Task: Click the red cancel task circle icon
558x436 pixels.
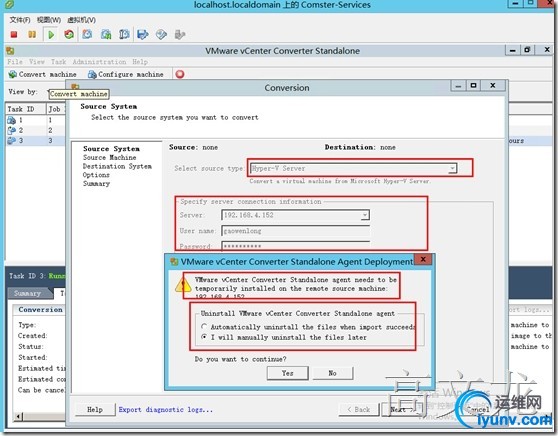Action: (x=180, y=74)
